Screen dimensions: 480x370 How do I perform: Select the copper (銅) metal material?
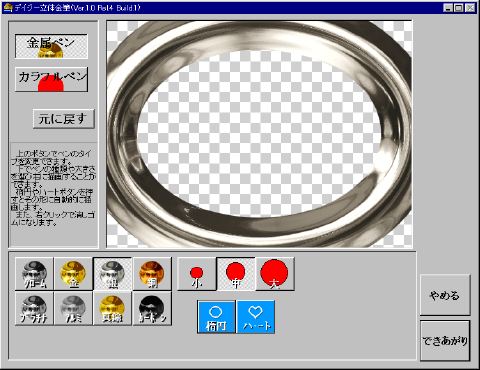[152, 274]
